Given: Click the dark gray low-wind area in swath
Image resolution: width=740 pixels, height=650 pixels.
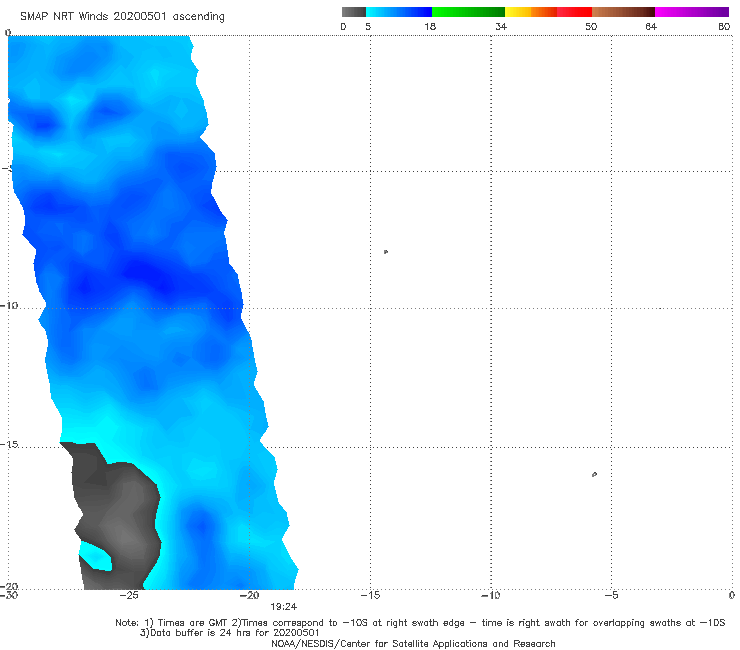Looking at the screenshot, I should click(118, 517).
